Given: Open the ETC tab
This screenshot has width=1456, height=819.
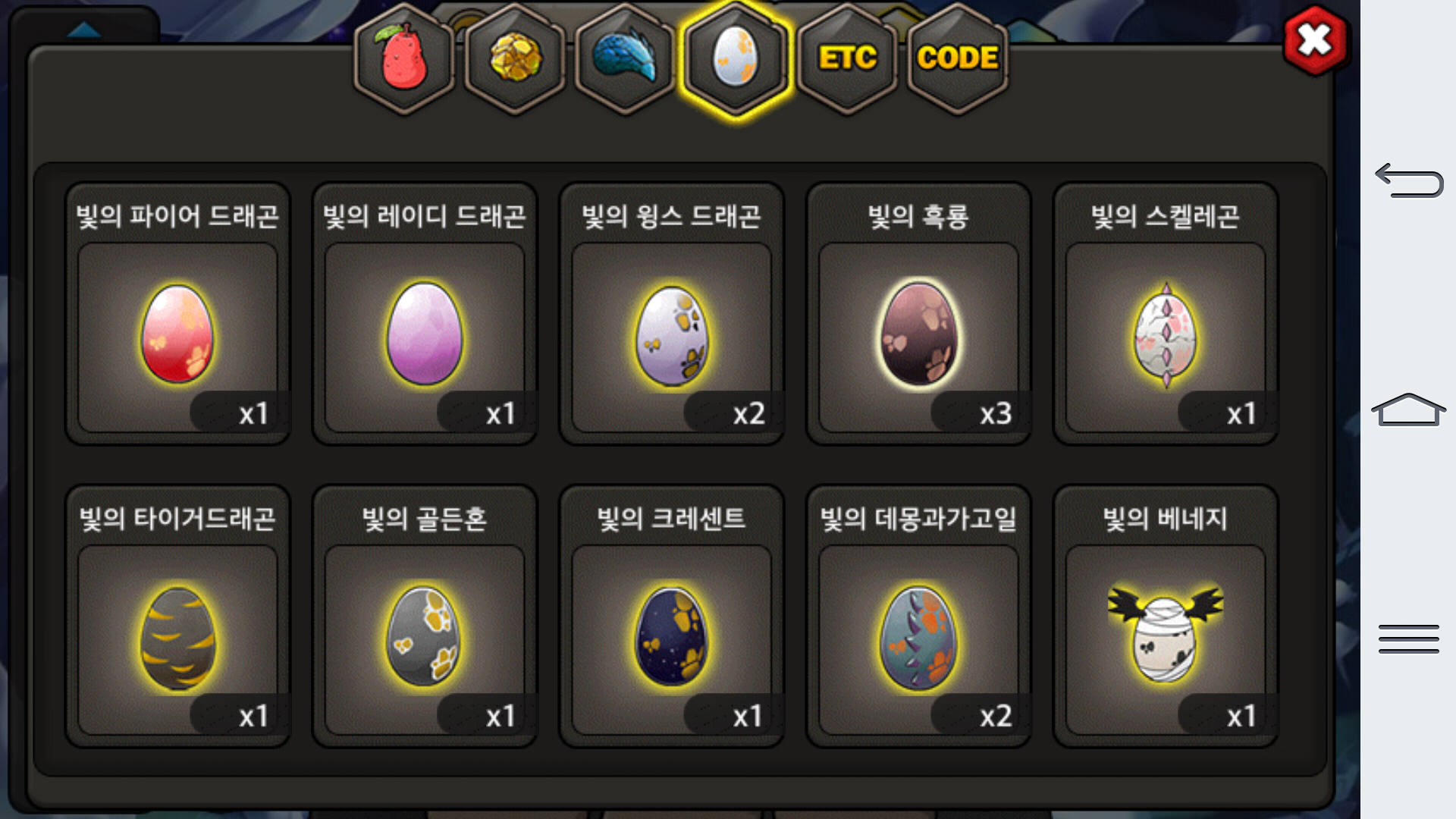Looking at the screenshot, I should pyautogui.click(x=847, y=59).
